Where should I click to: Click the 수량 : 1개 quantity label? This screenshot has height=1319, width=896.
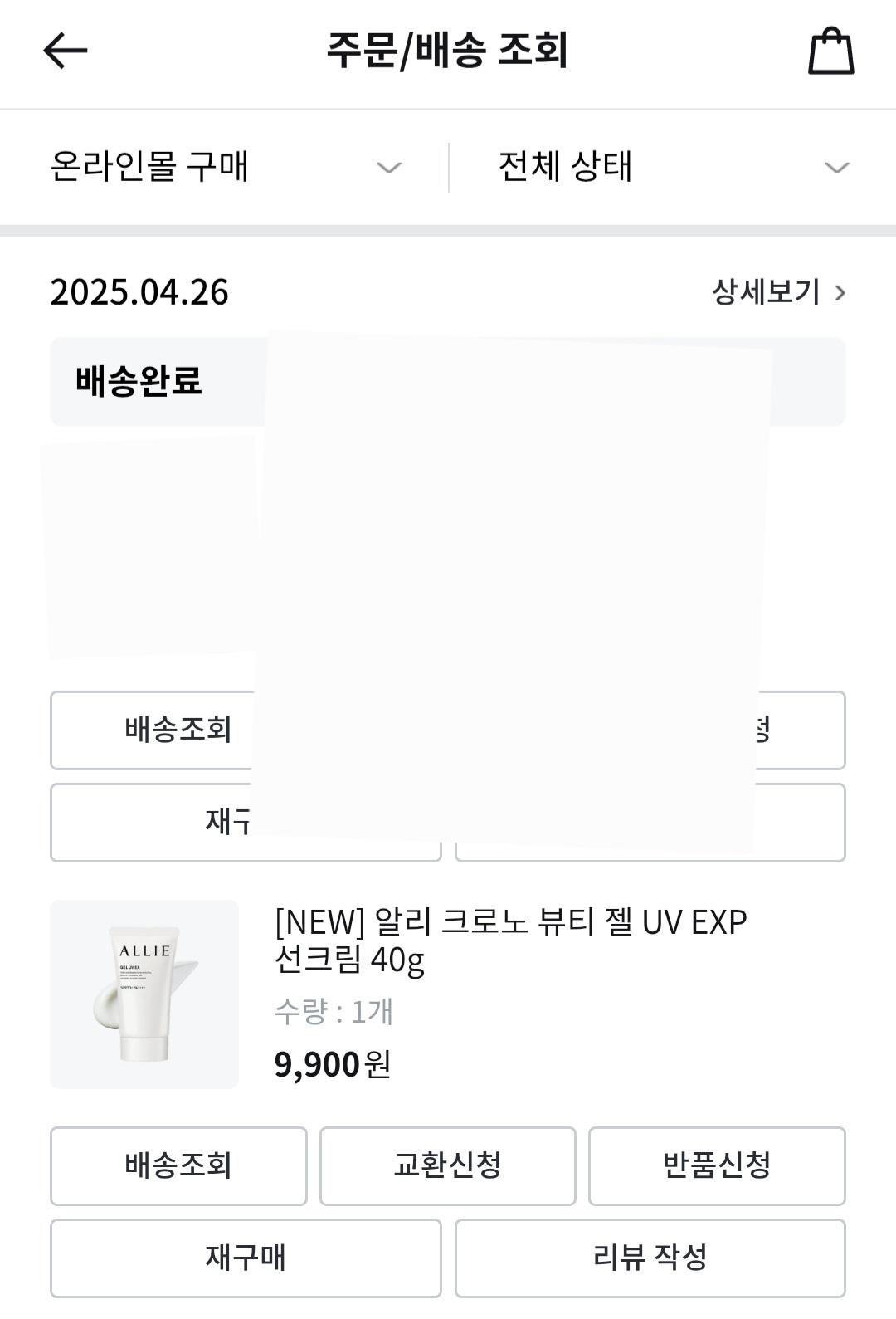click(x=334, y=1012)
